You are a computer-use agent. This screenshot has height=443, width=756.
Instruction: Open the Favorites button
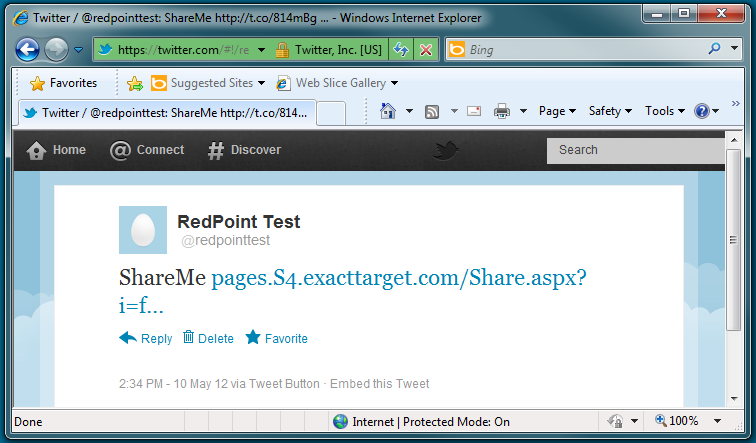(64, 83)
